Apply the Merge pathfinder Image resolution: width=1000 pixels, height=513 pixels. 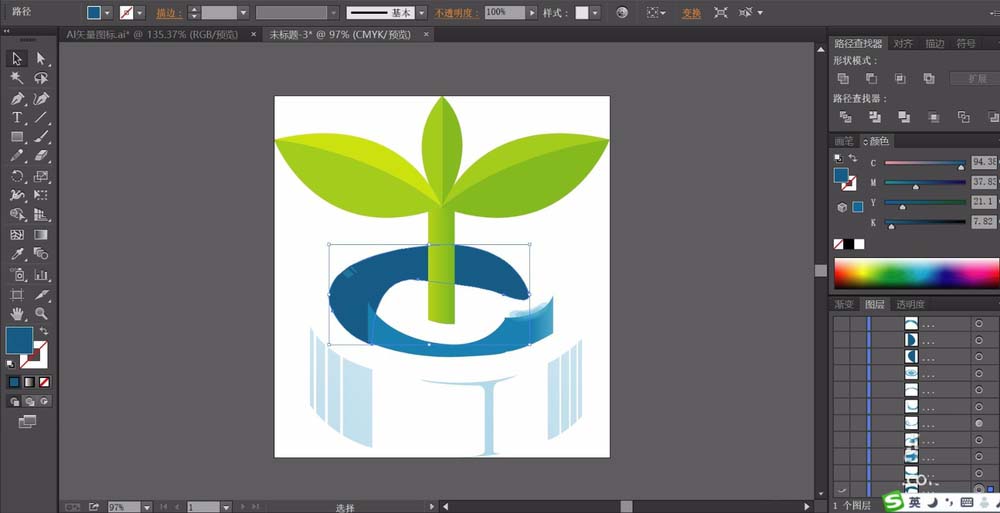coord(904,117)
